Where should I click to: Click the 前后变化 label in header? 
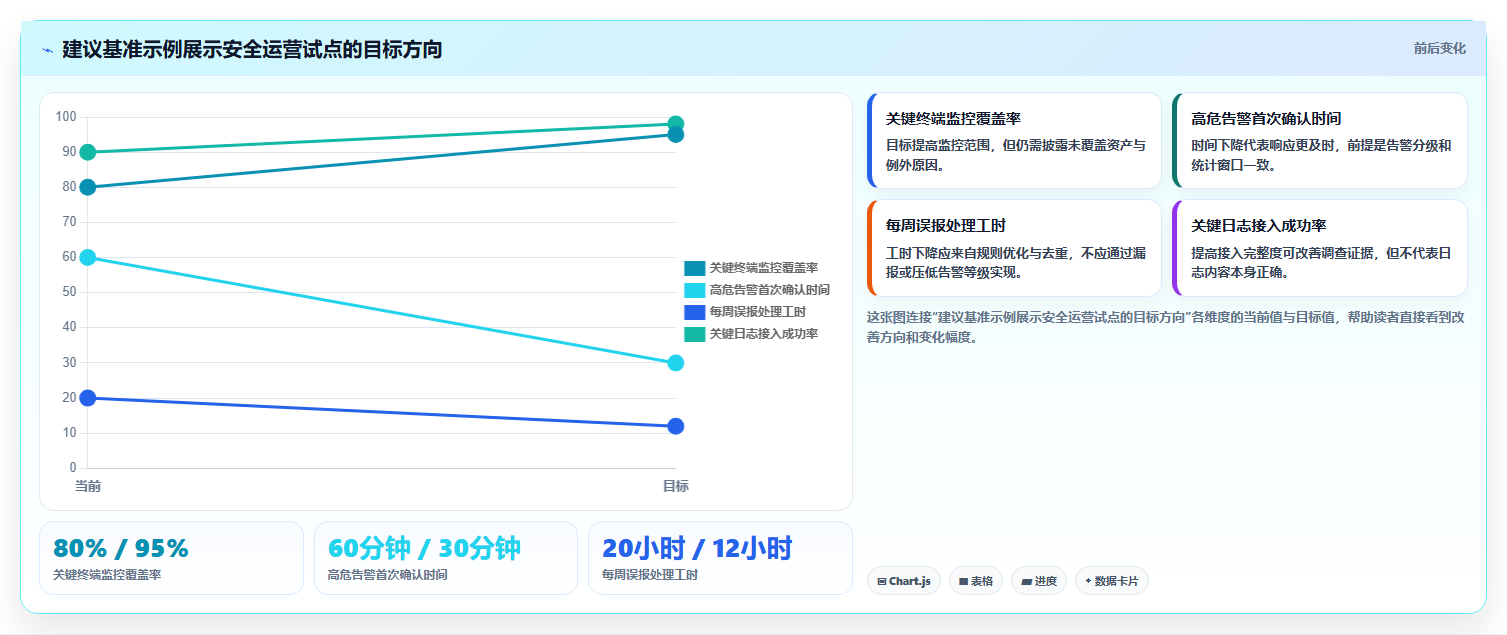[1440, 48]
